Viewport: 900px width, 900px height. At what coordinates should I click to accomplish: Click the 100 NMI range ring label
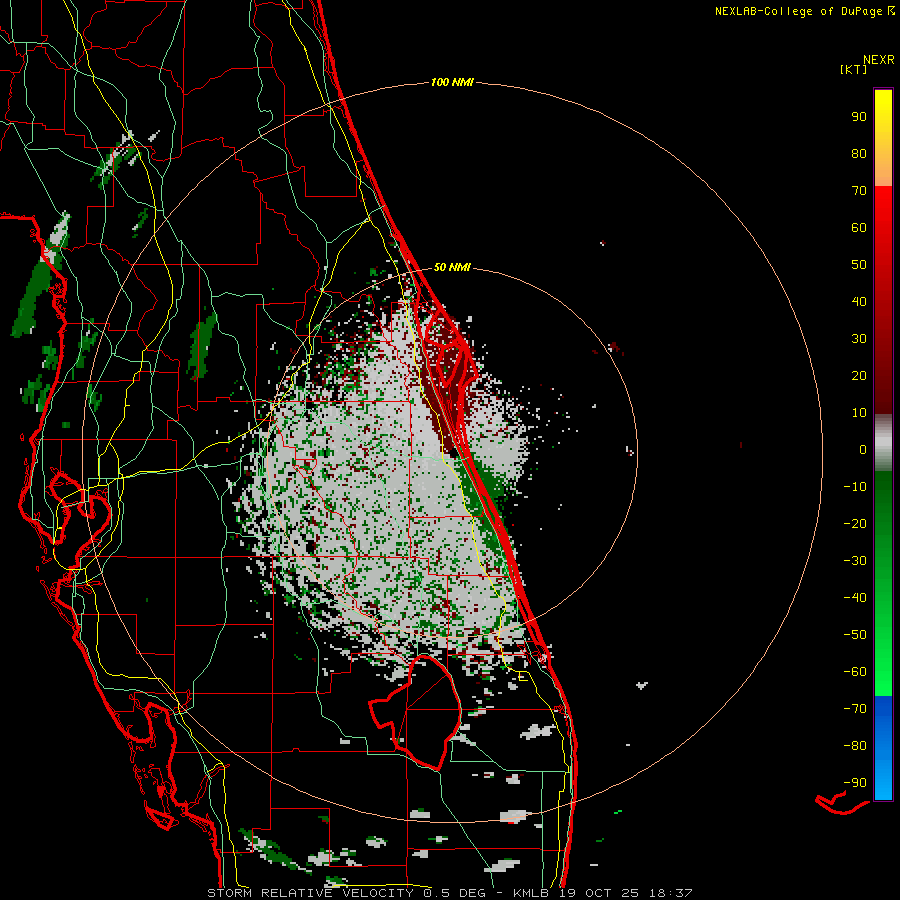(452, 83)
